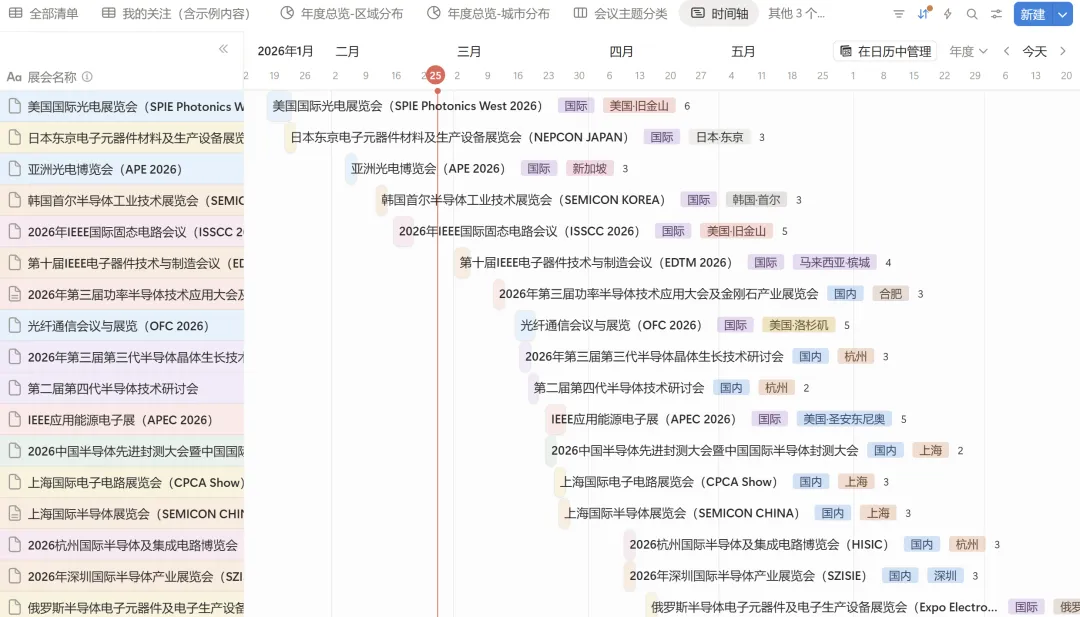Click 美国·洛杉矶 tag
This screenshot has height=617, width=1080.
[798, 325]
